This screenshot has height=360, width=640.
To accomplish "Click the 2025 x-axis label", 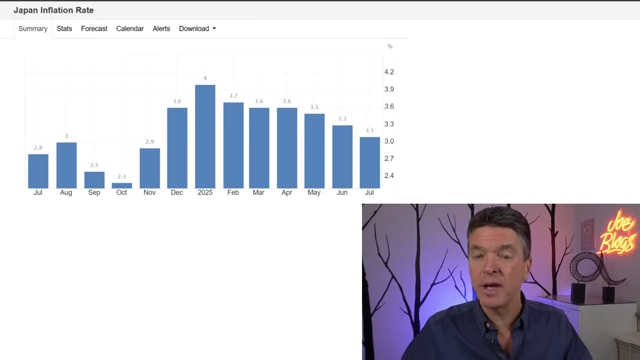I will pyautogui.click(x=205, y=192).
